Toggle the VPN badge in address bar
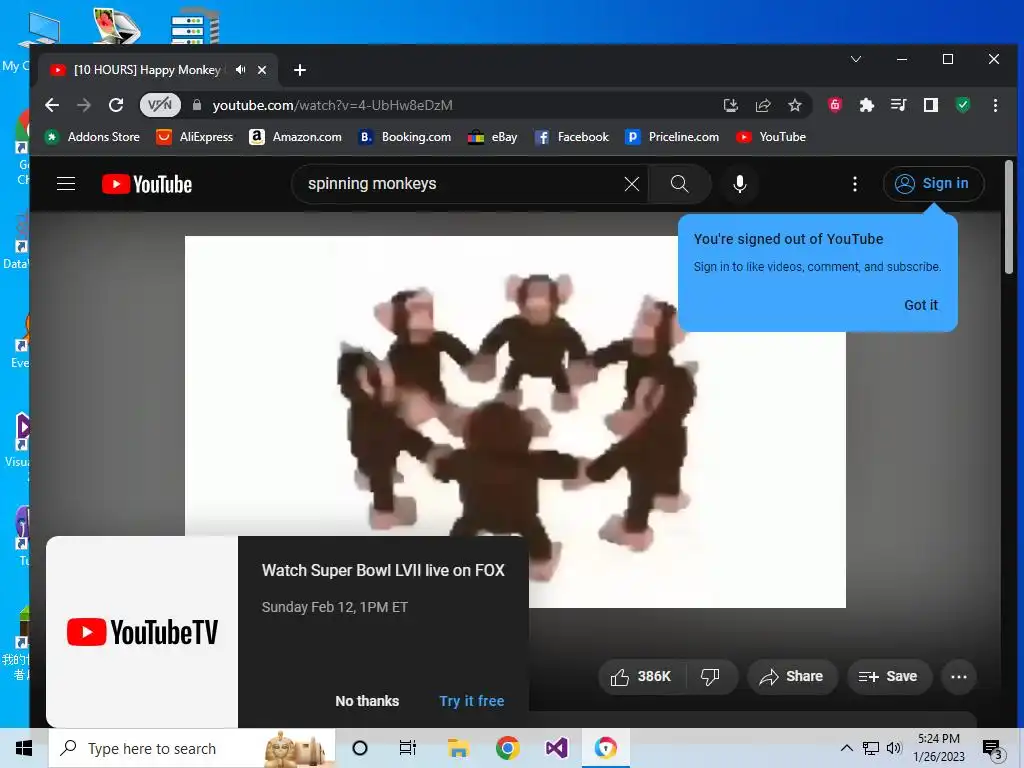This screenshot has height=768, width=1024. pyautogui.click(x=160, y=105)
